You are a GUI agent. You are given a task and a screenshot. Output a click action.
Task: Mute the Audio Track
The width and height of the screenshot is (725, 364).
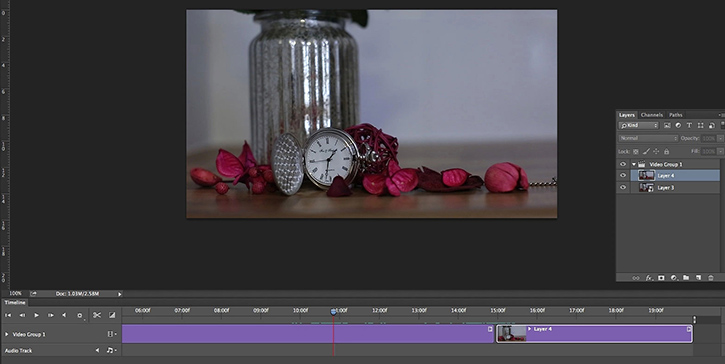click(x=97, y=350)
